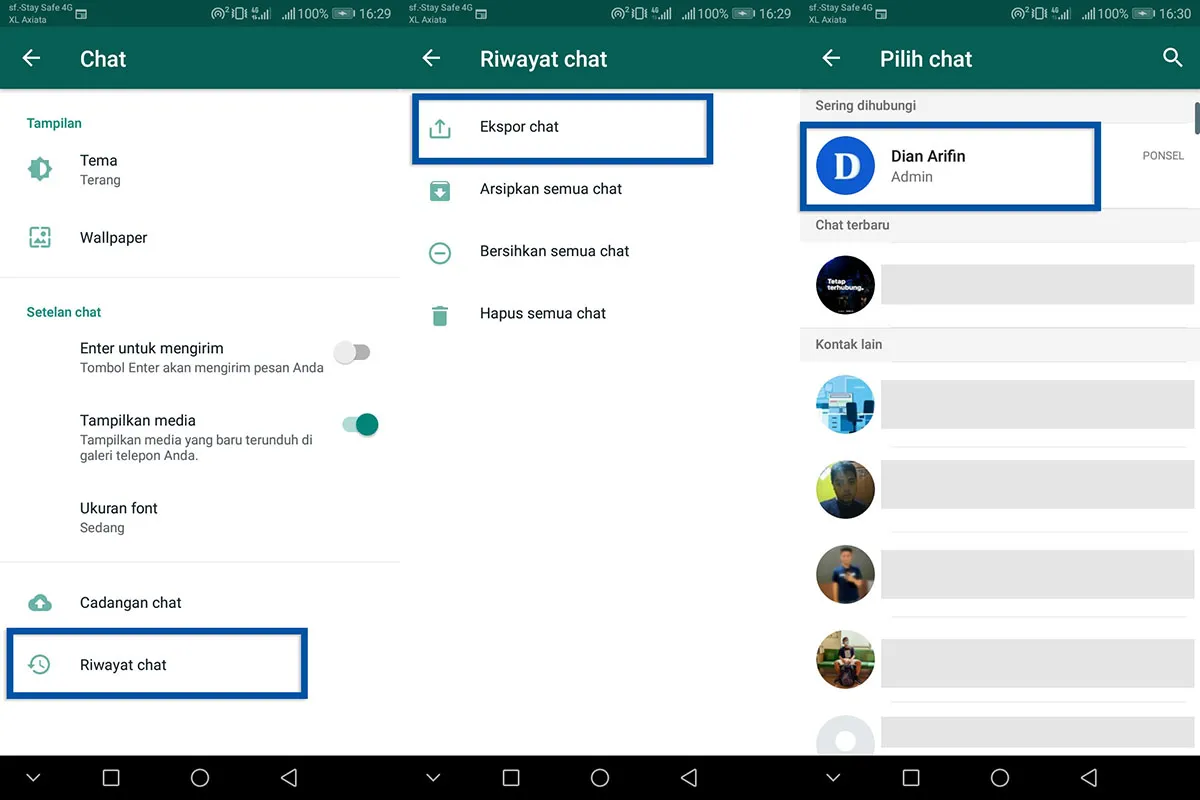Open the Ukuran font size selector
Viewport: 1200px width, 800px height.
point(118,517)
